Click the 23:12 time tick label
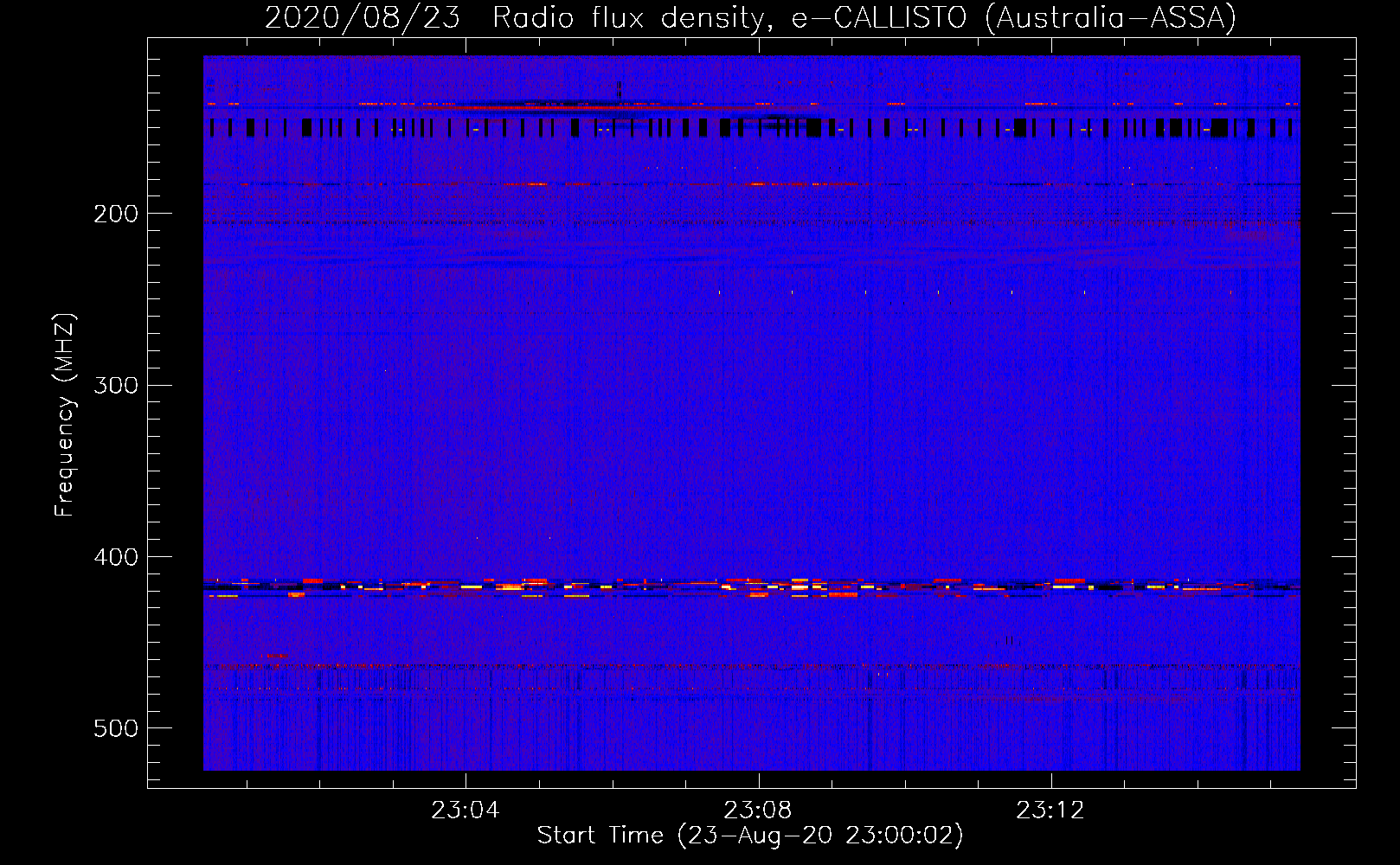The width and height of the screenshot is (1400, 865). click(x=1050, y=811)
